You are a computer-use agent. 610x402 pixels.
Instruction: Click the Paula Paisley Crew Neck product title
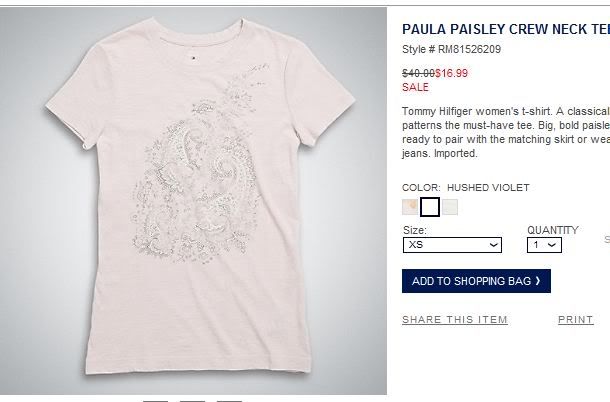click(506, 29)
